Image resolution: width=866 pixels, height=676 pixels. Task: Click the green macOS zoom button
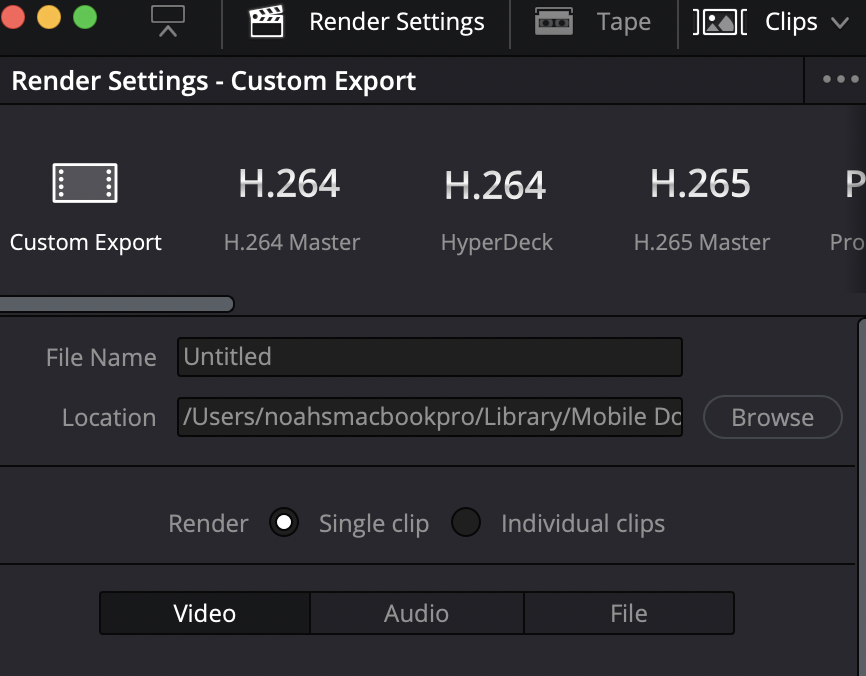point(85,17)
